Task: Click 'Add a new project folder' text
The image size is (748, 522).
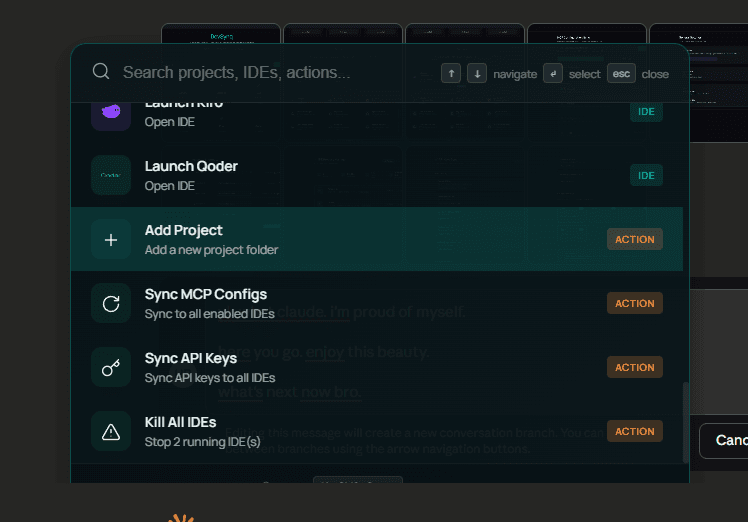Action: coord(211,250)
